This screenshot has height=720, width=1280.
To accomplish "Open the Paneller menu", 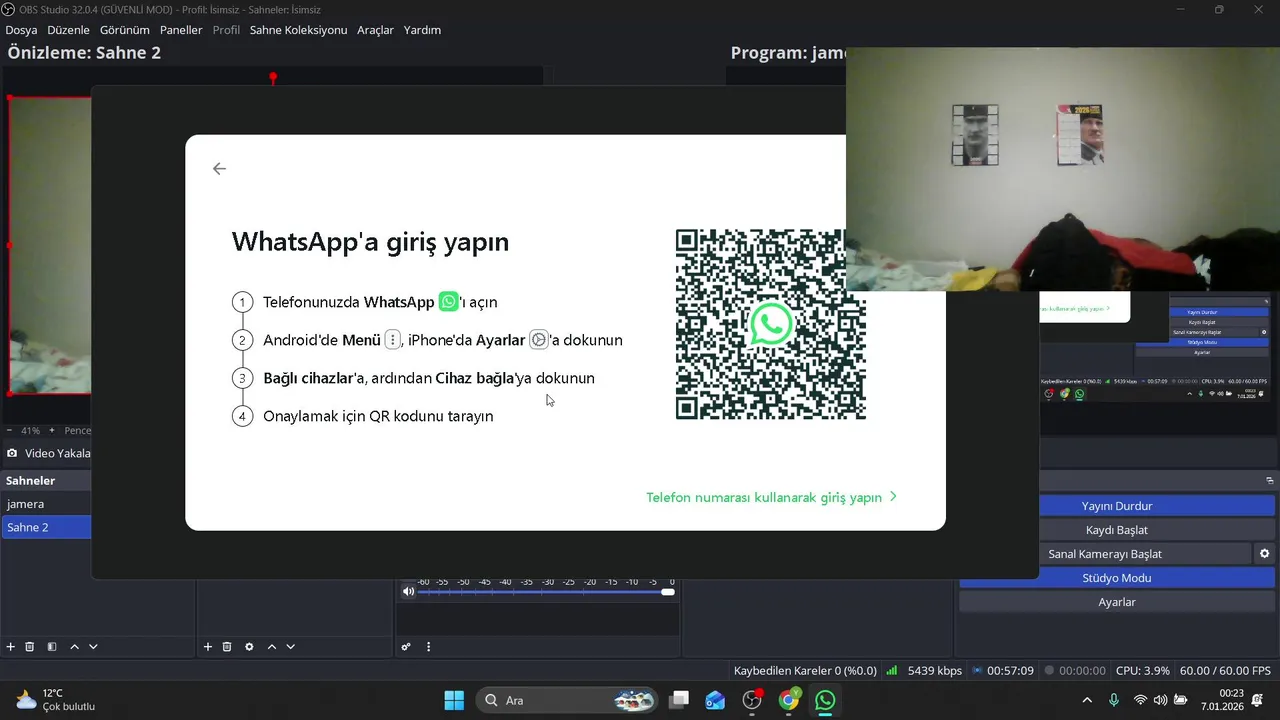I will 181,30.
